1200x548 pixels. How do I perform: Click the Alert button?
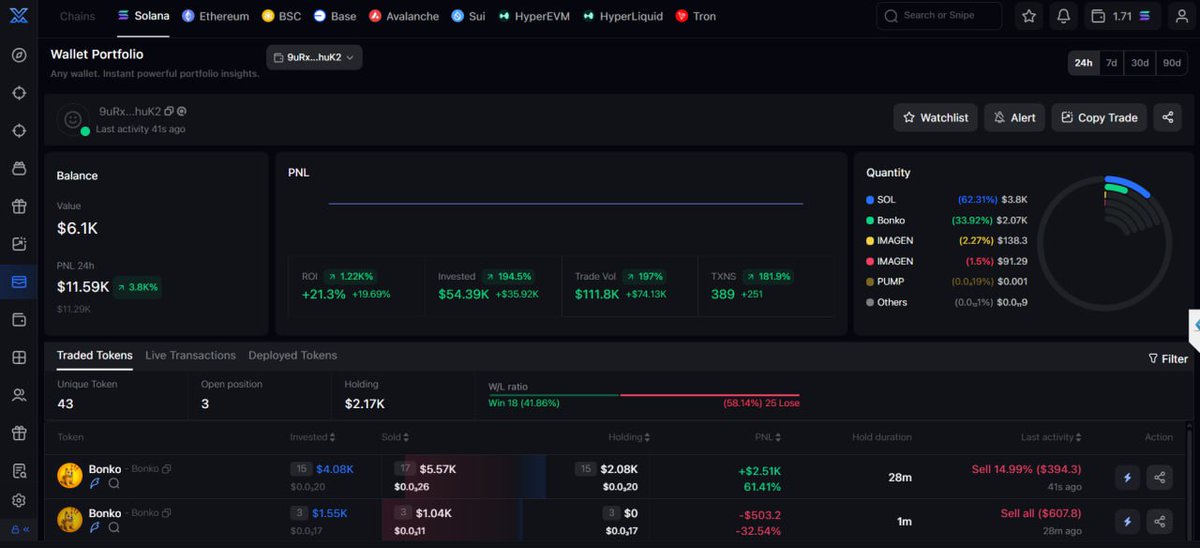(1014, 117)
